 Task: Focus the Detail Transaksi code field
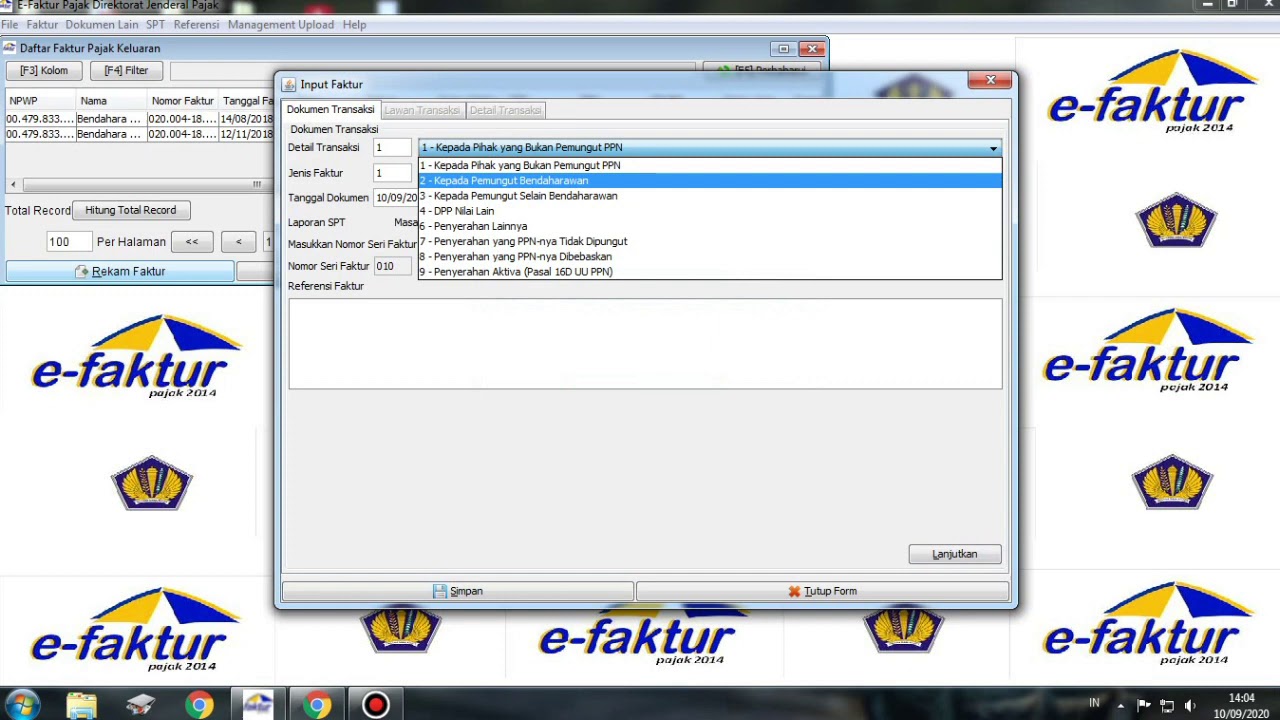(x=392, y=148)
